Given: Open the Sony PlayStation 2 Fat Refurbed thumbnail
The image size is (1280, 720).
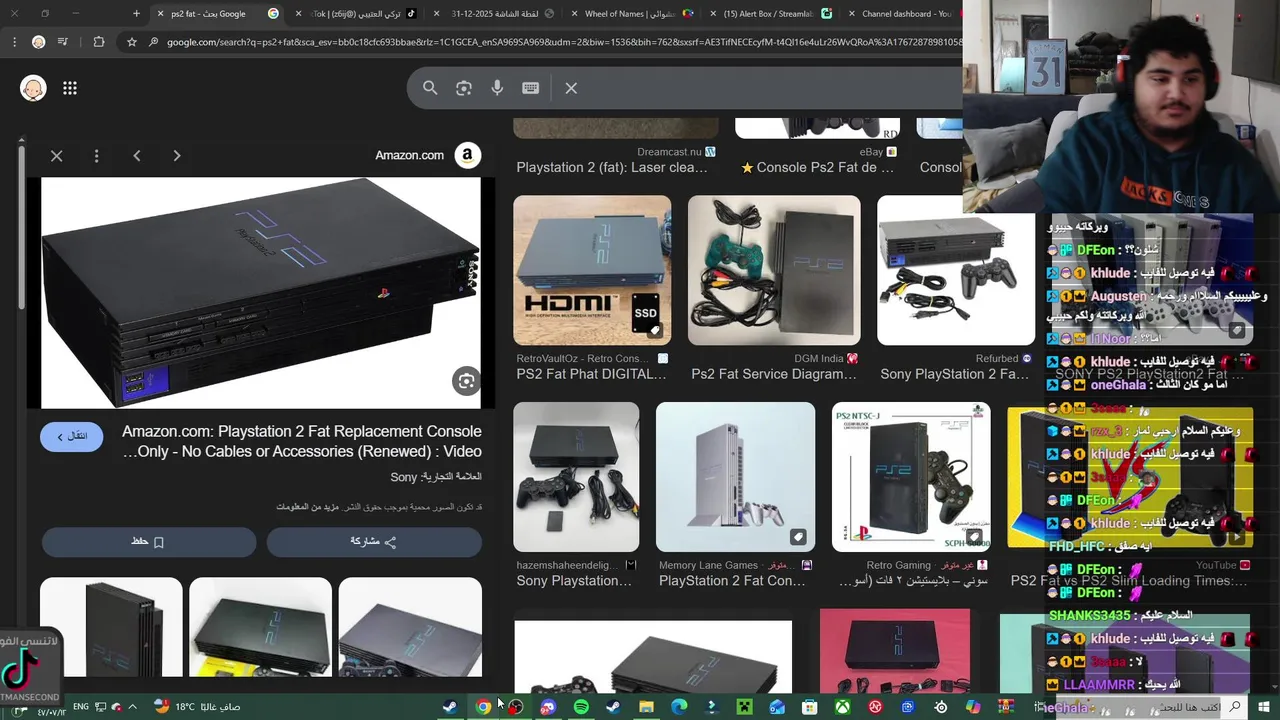Looking at the screenshot, I should pyautogui.click(x=956, y=270).
